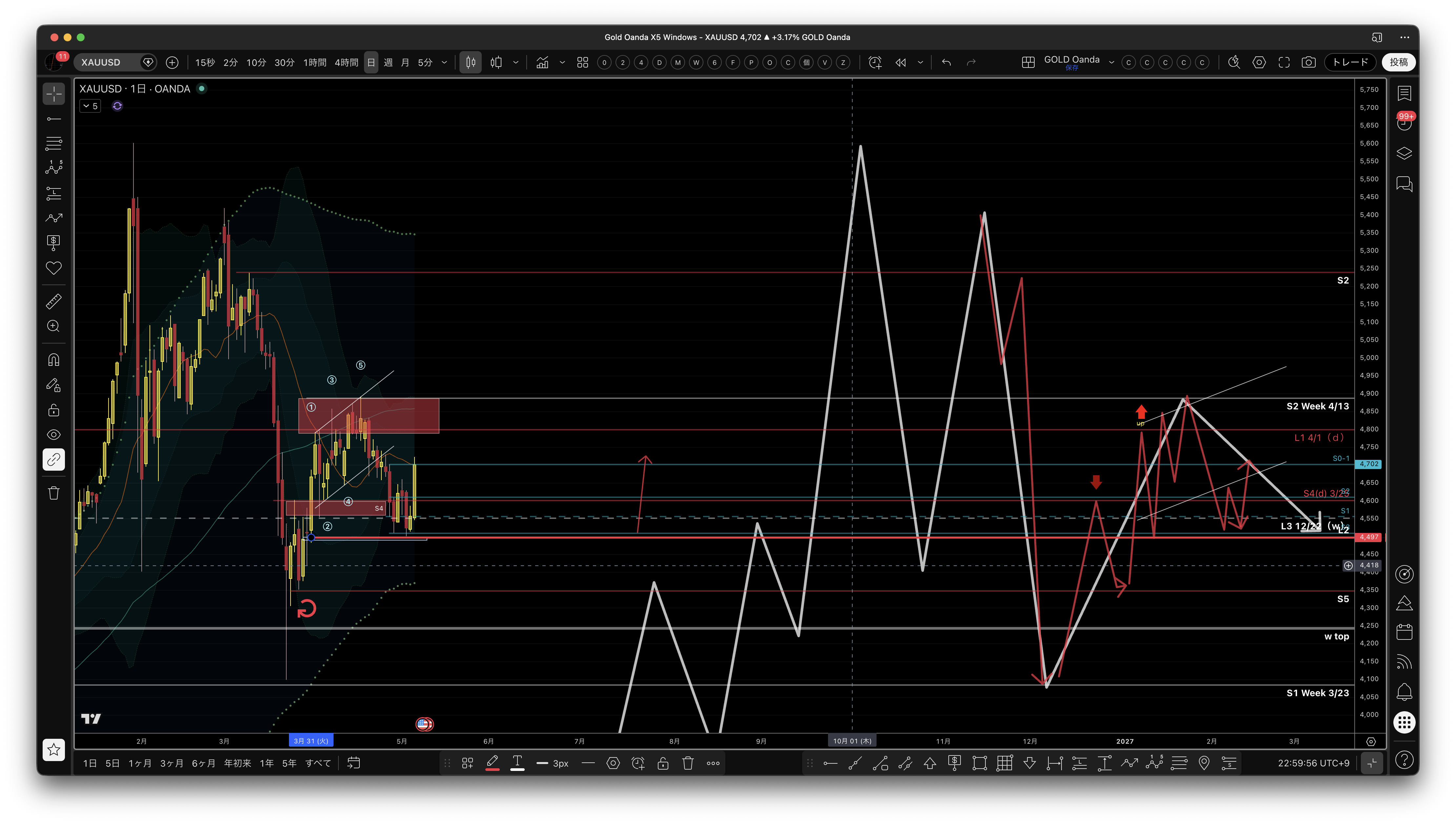Click the 投稿 publish button
The width and height of the screenshot is (1456, 824).
[x=1398, y=62]
